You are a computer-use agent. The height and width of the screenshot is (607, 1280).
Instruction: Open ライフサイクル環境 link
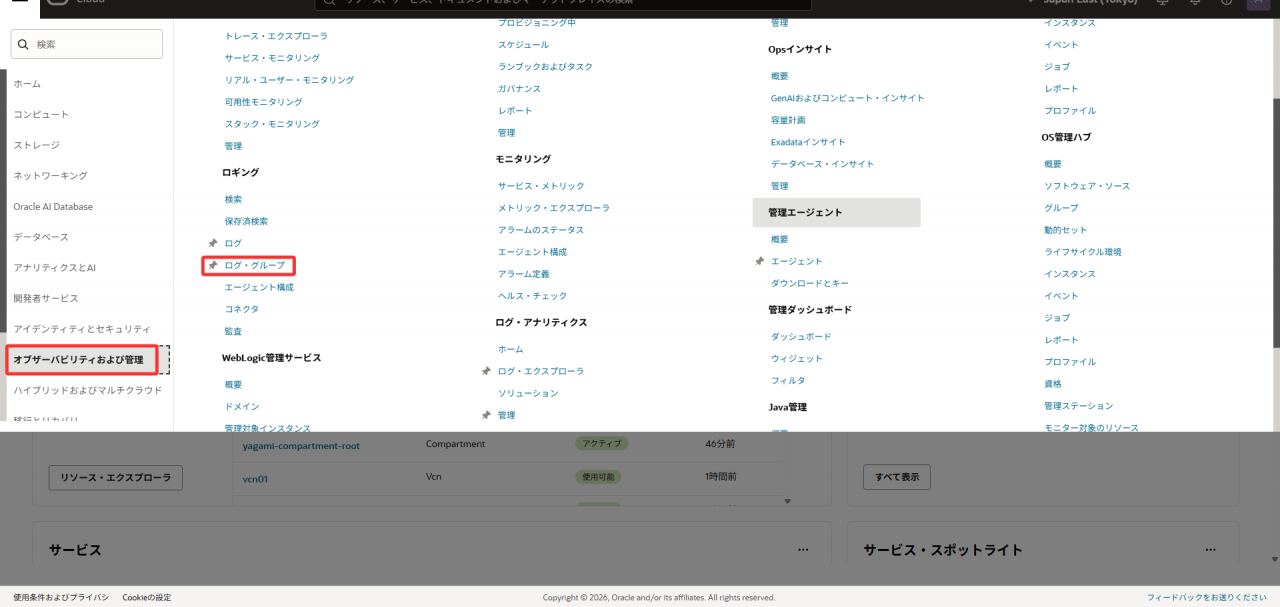(x=1083, y=252)
